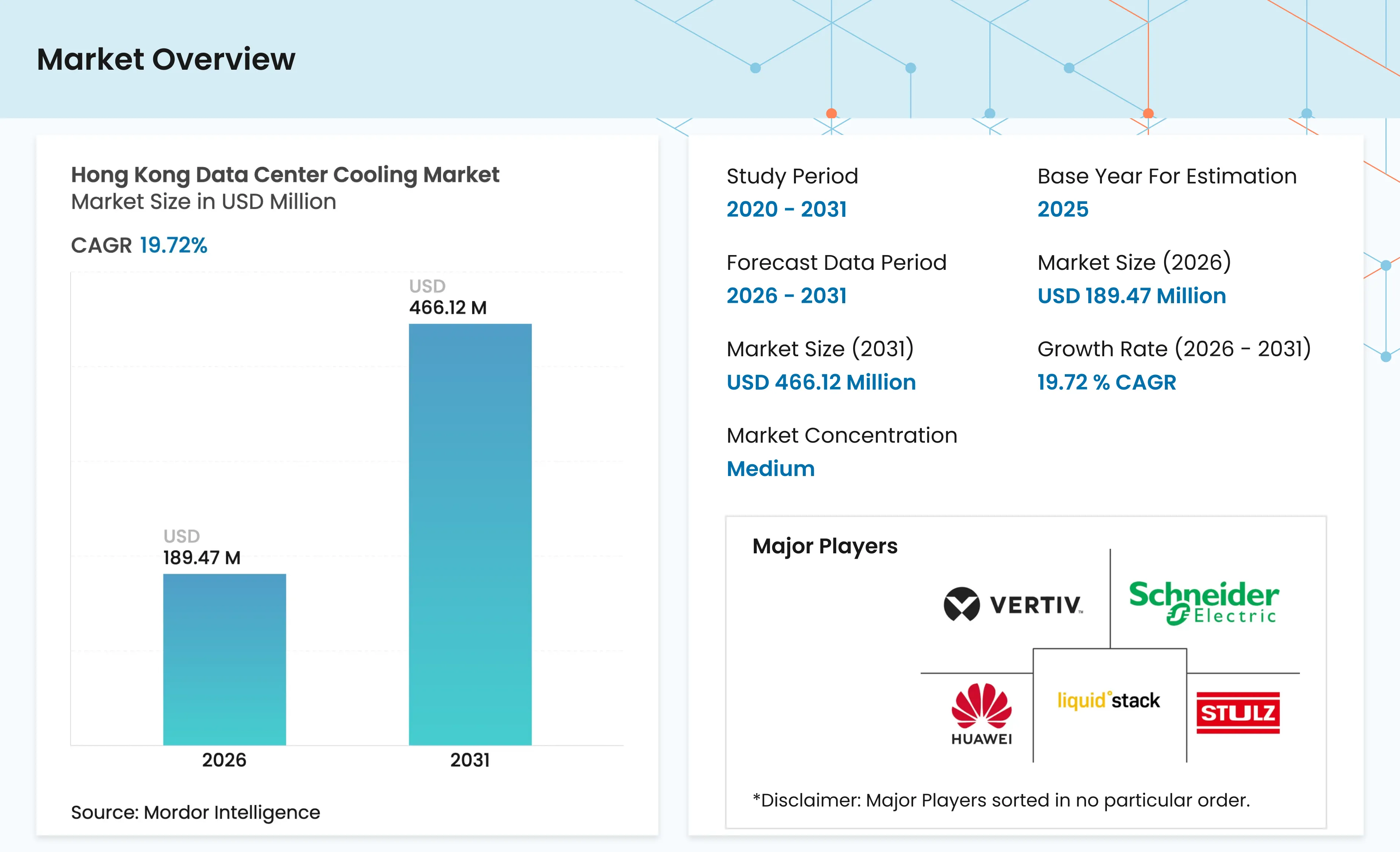Click the Vertiv logo

tap(1014, 605)
